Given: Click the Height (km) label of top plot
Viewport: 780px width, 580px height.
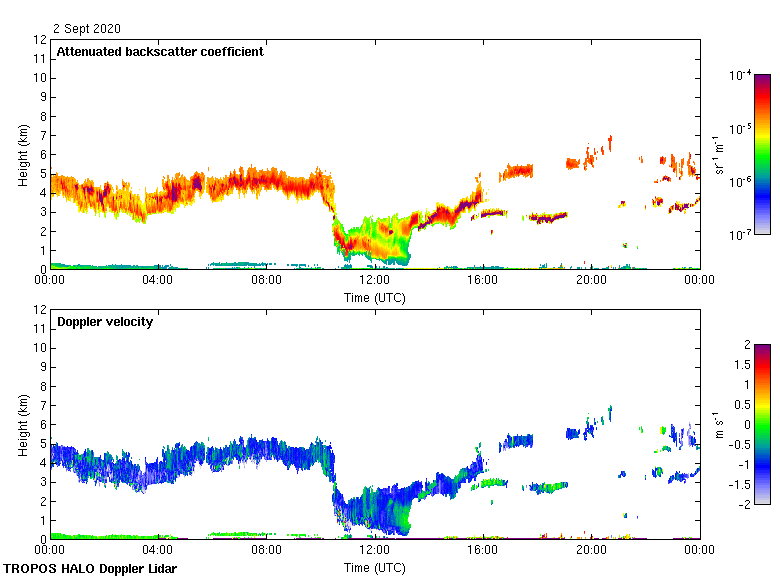Looking at the screenshot, I should point(23,155).
